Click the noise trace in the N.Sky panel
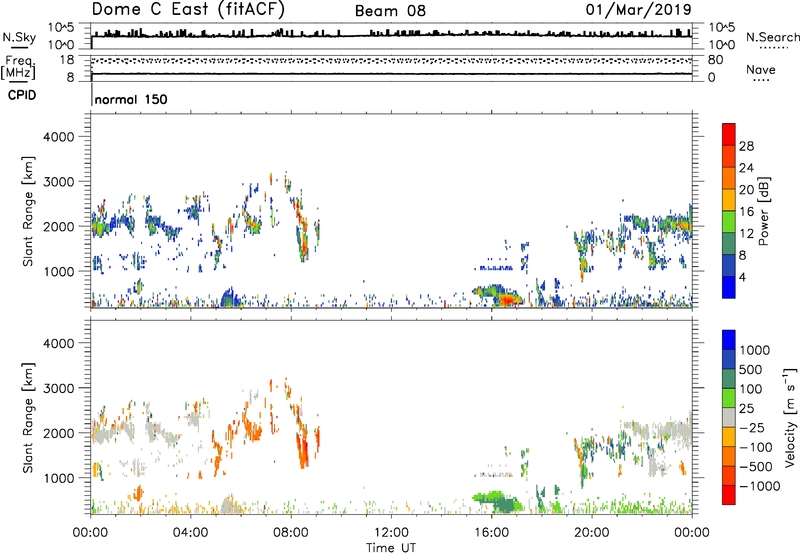This screenshot has width=800, height=554. tap(391, 35)
